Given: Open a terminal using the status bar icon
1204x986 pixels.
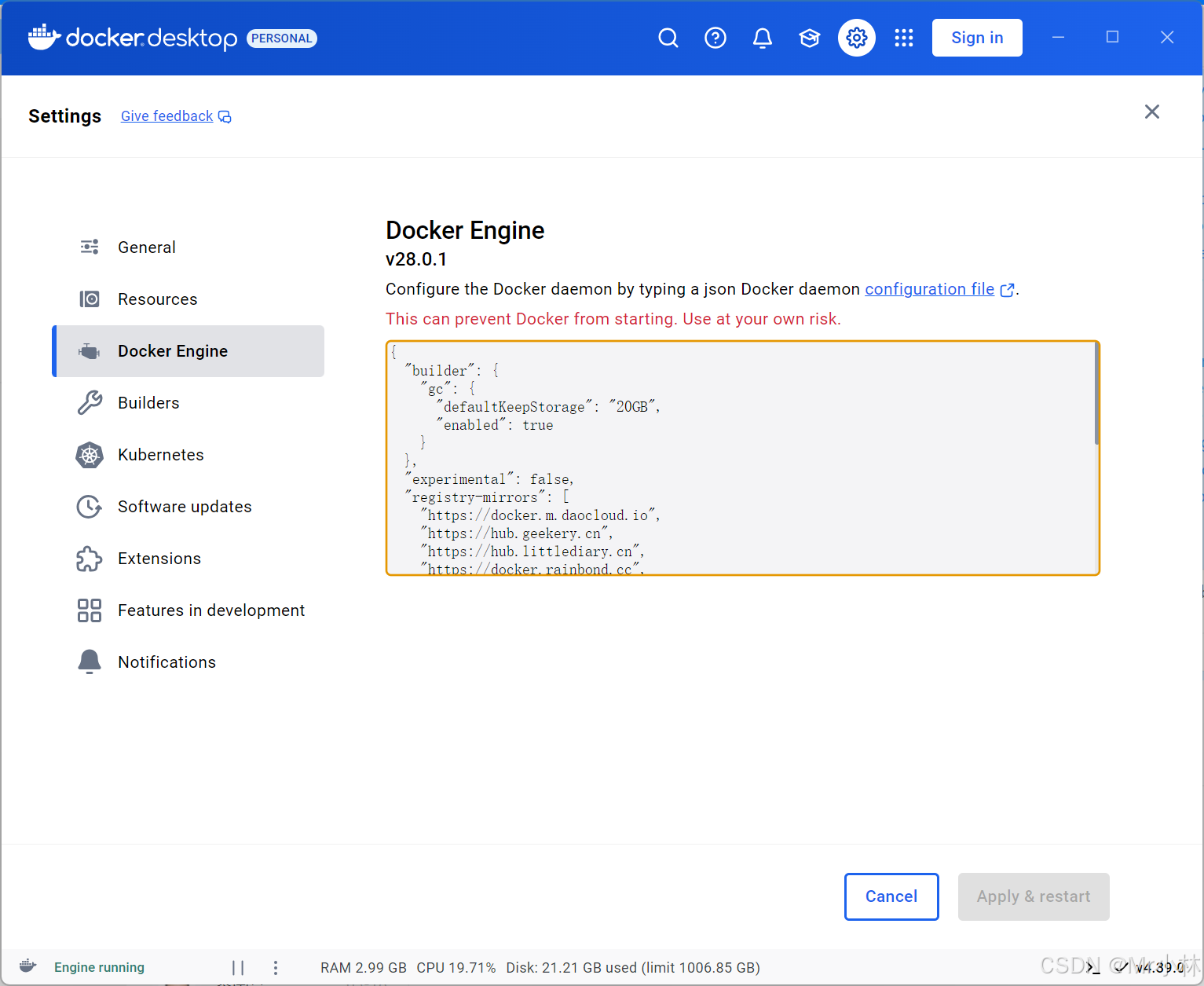Looking at the screenshot, I should 1092,967.
